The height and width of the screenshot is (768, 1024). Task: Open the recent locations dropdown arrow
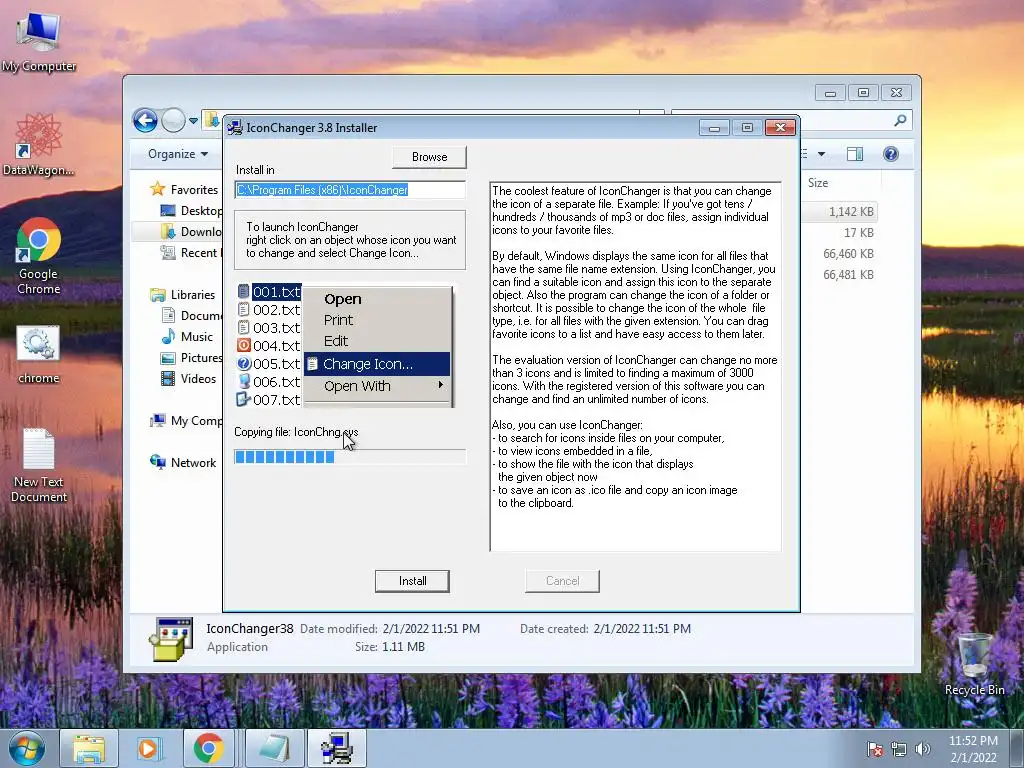coord(193,120)
